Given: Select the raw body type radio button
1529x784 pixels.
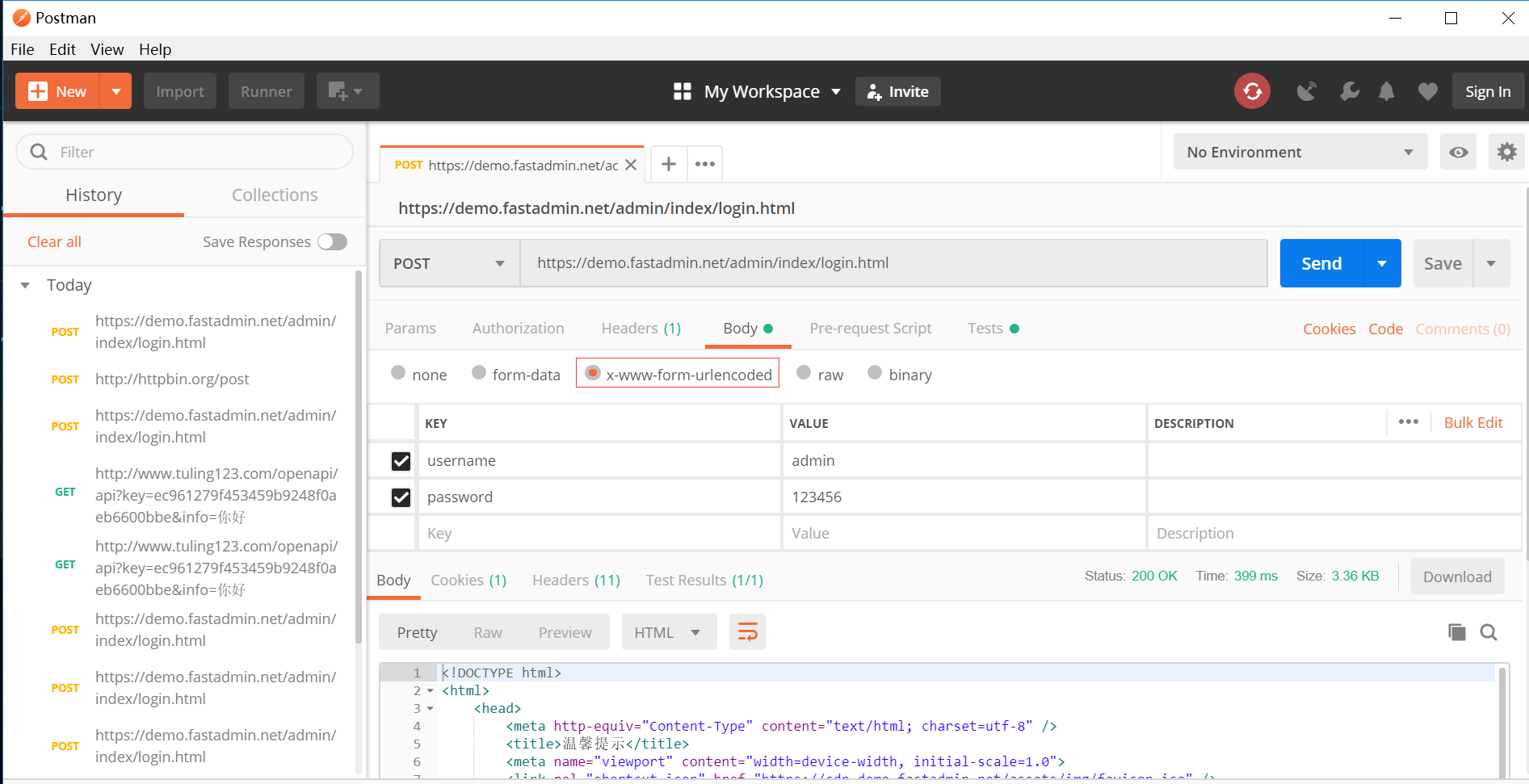Looking at the screenshot, I should (804, 373).
